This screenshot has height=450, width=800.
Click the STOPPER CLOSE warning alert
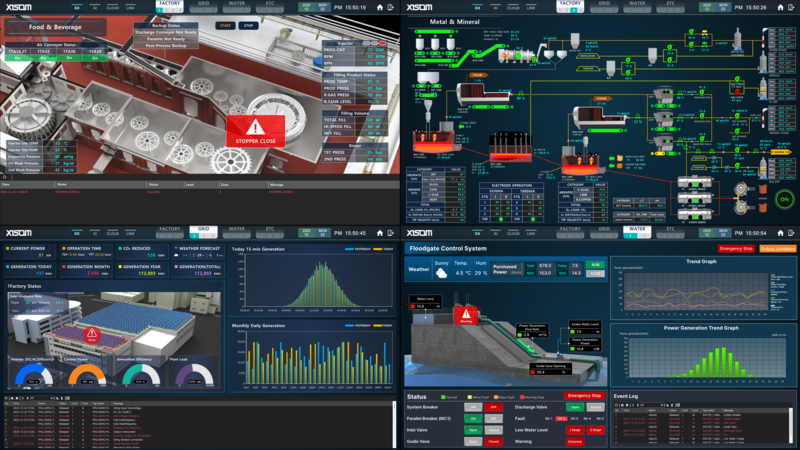pos(255,129)
